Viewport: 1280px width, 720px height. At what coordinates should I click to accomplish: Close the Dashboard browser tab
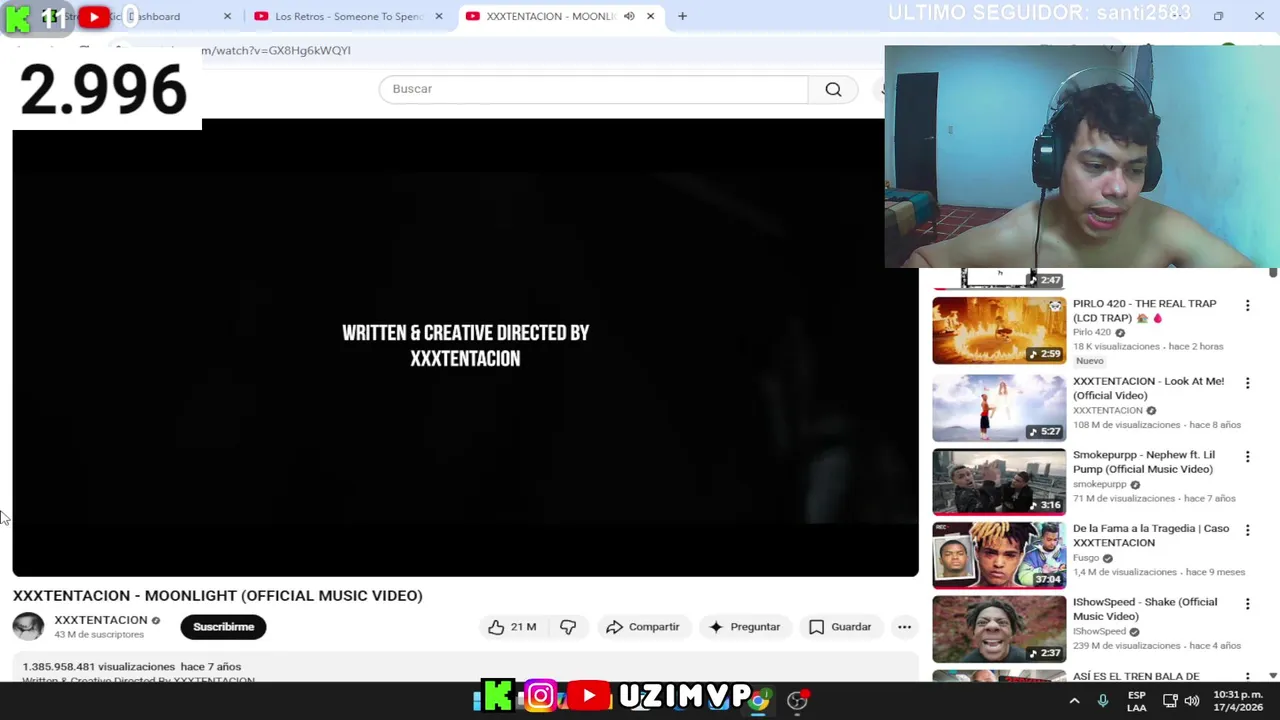point(227,16)
